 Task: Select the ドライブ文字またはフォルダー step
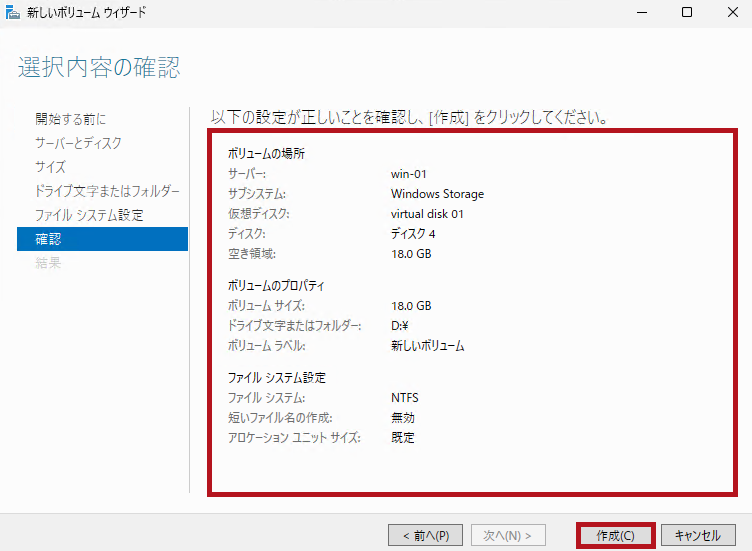[x=107, y=191]
